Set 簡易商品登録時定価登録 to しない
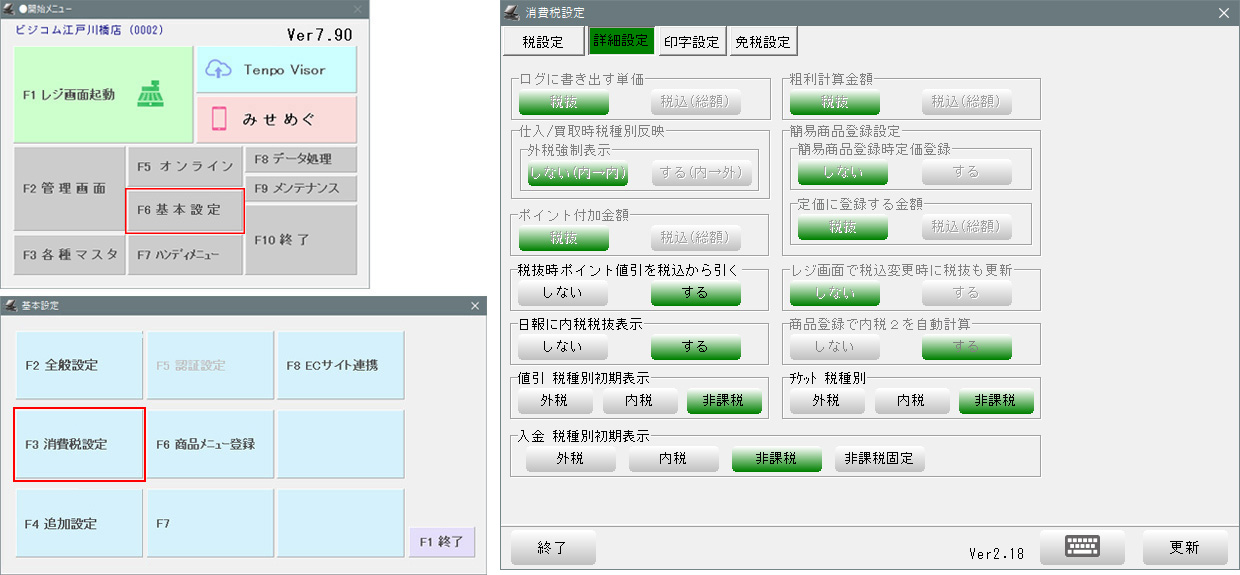 click(x=843, y=172)
